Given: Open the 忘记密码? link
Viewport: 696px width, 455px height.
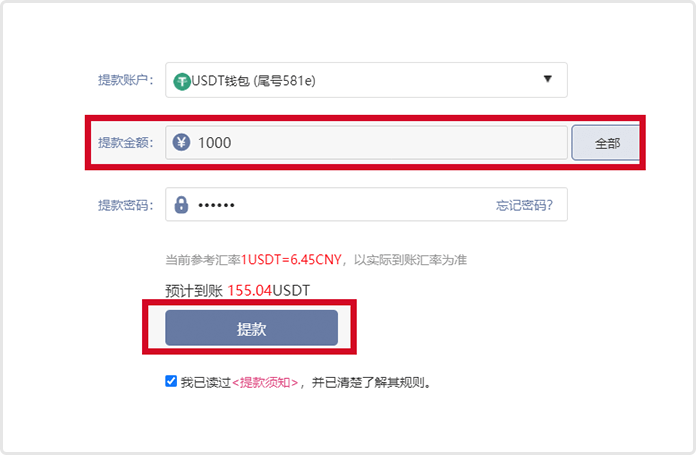Looking at the screenshot, I should (524, 205).
